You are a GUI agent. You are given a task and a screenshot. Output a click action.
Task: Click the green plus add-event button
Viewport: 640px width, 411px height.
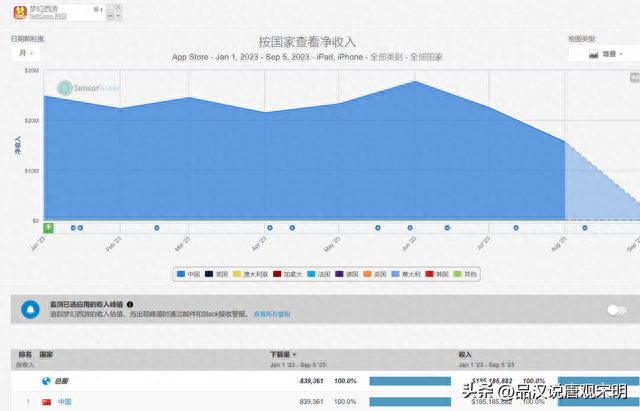click(49, 227)
